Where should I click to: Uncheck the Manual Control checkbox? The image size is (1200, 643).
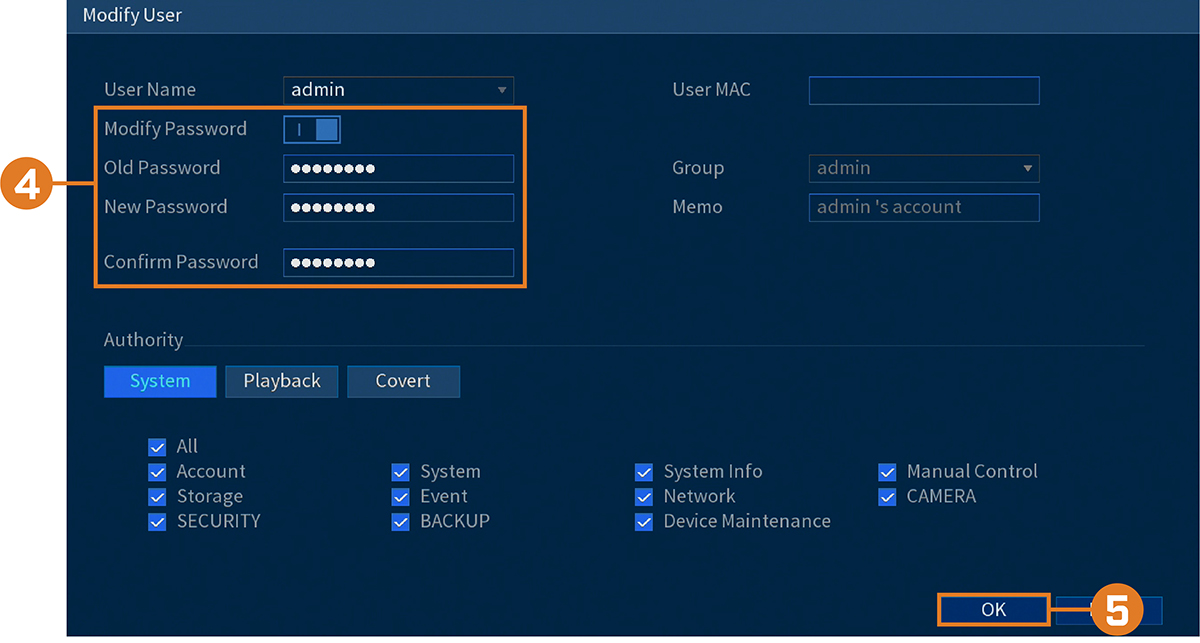point(887,472)
